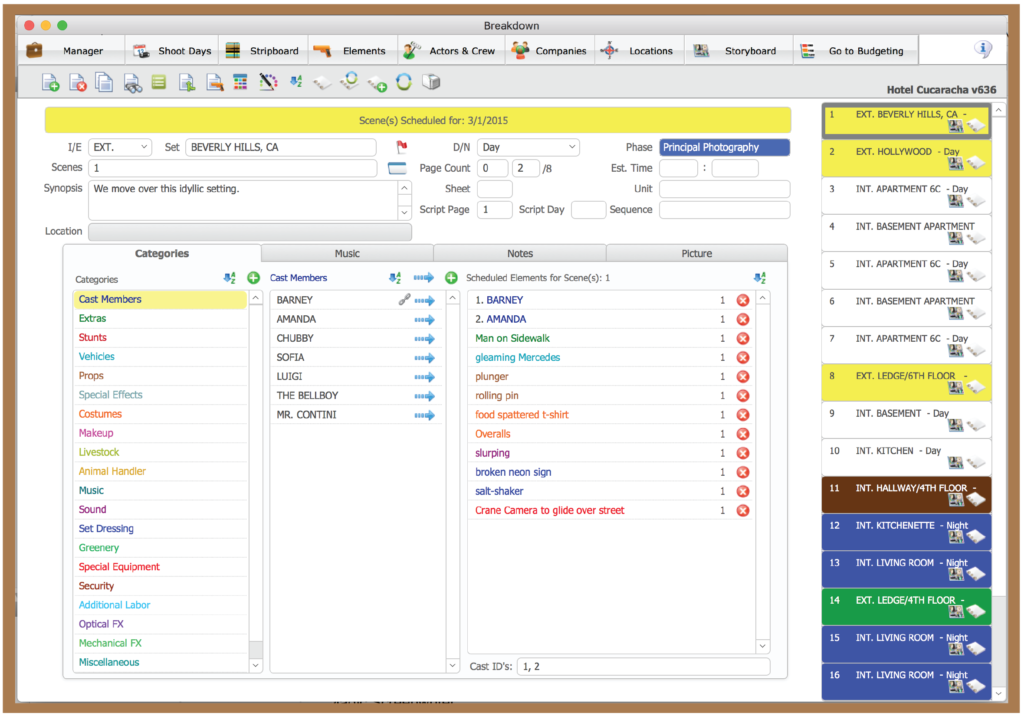Add a new category with green plus
This screenshot has width=1024, height=716.
[253, 278]
